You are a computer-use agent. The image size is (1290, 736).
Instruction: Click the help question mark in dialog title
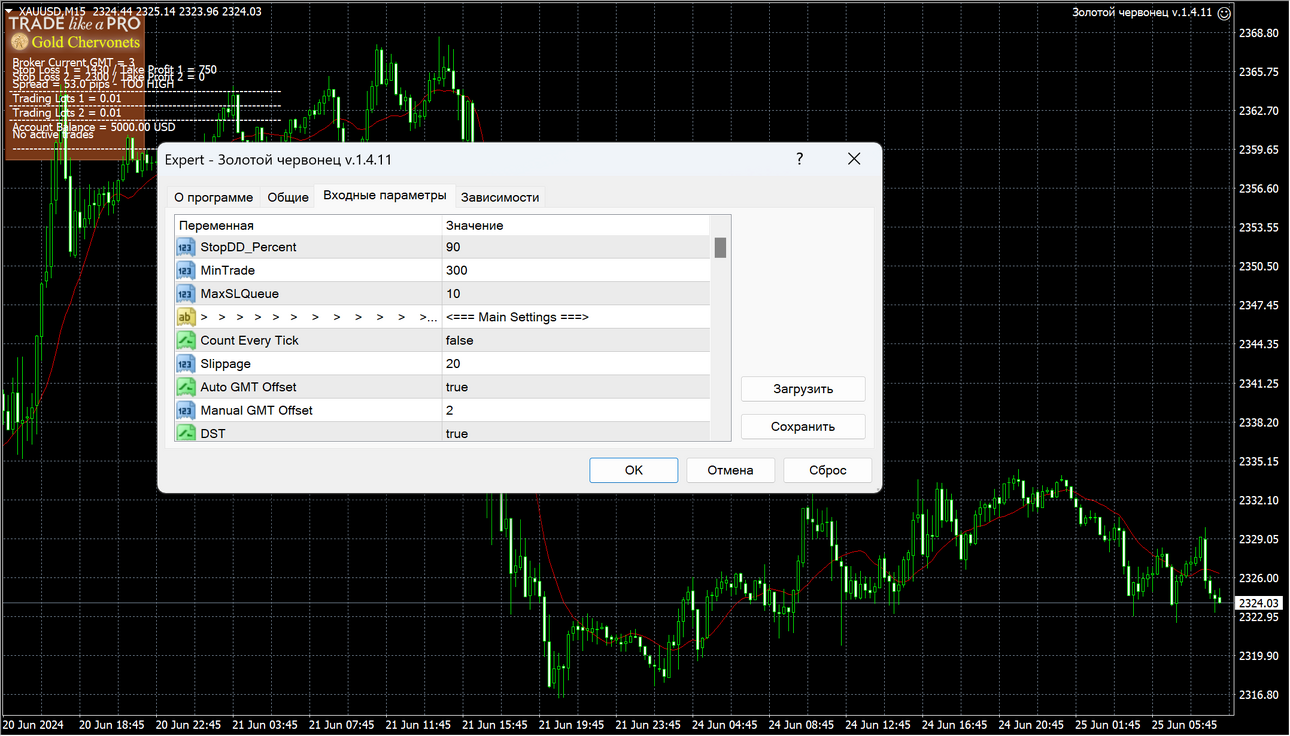tap(799, 159)
